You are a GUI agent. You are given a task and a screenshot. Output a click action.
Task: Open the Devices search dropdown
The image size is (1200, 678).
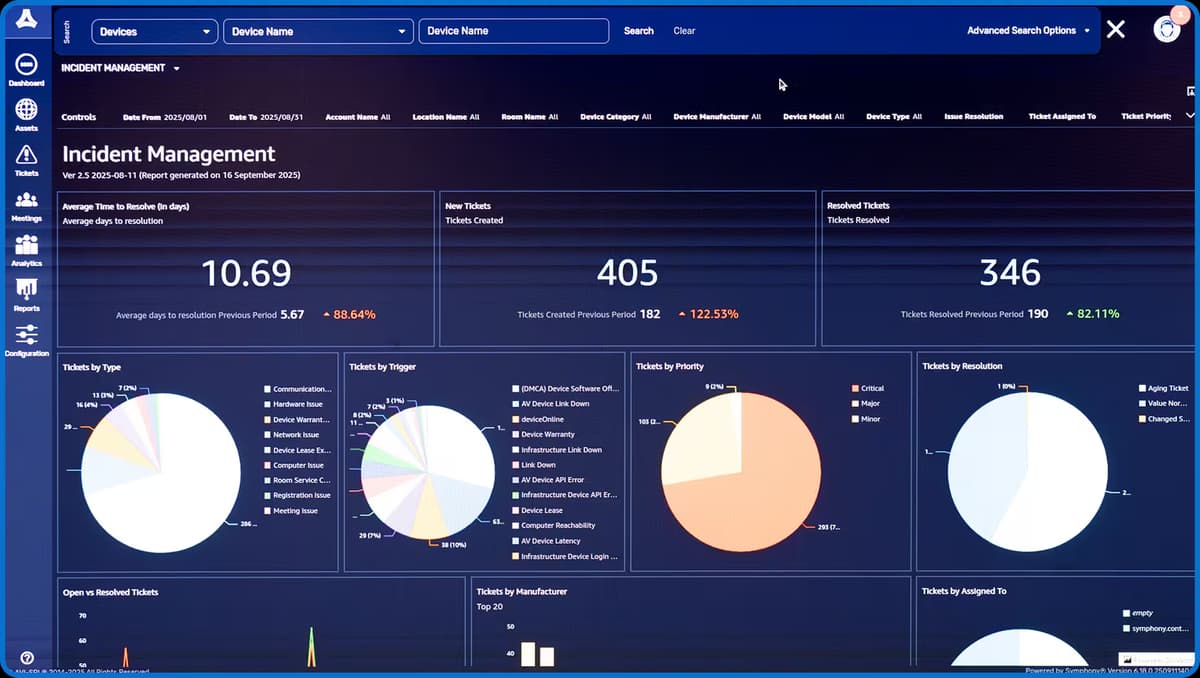(x=155, y=32)
